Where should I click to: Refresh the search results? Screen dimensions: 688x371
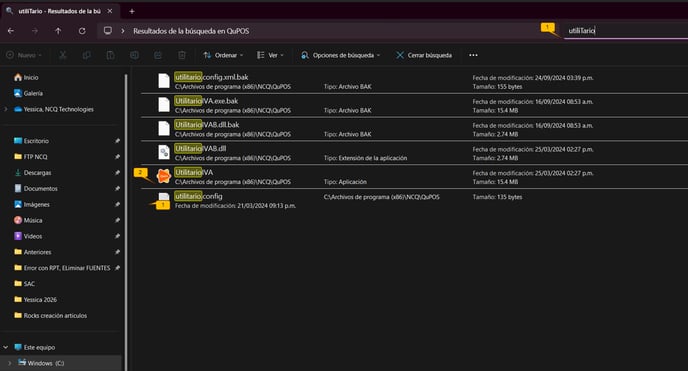[82, 31]
